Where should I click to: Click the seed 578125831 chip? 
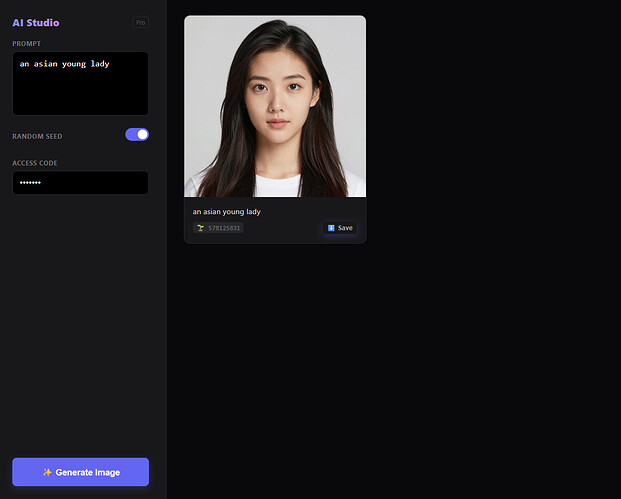218,228
